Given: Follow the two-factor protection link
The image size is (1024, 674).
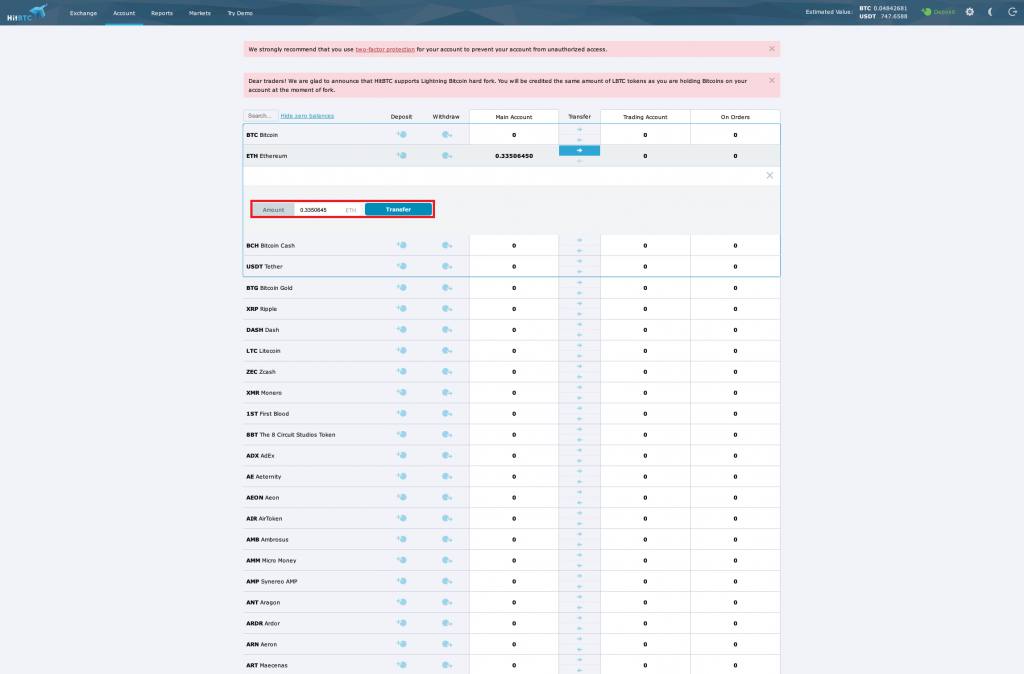Looking at the screenshot, I should coord(385,49).
